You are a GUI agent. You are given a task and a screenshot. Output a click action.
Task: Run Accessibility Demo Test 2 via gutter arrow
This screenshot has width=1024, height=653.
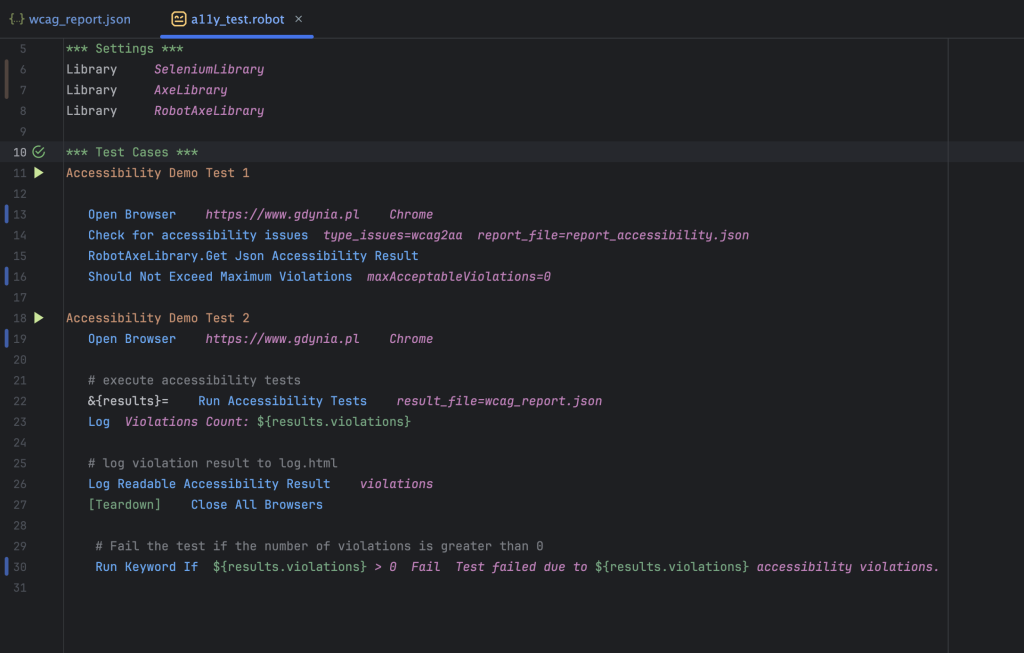[39, 317]
